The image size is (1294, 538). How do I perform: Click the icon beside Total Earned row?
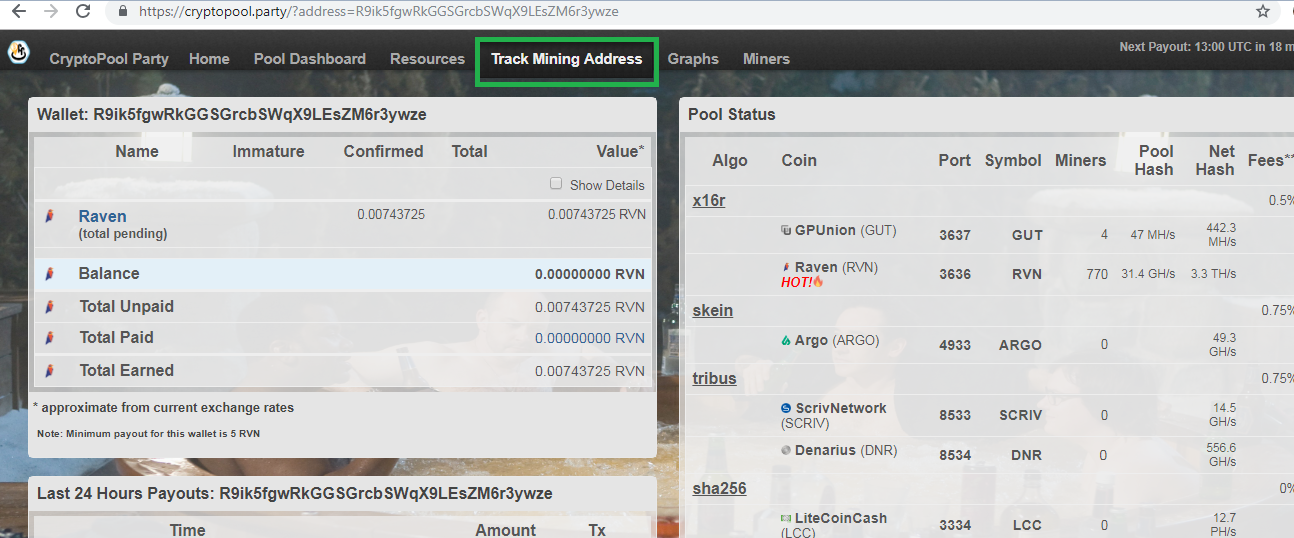click(x=48, y=371)
